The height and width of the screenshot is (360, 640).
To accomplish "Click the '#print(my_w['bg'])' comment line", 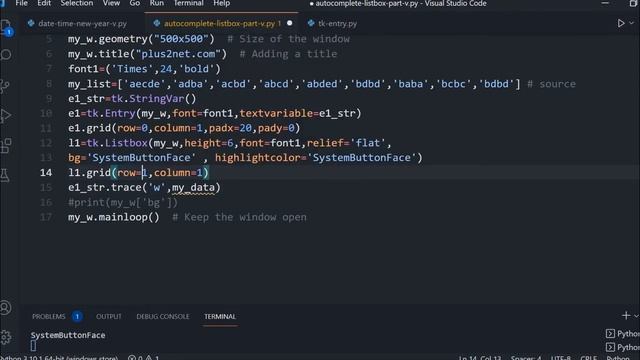I will [123, 202].
